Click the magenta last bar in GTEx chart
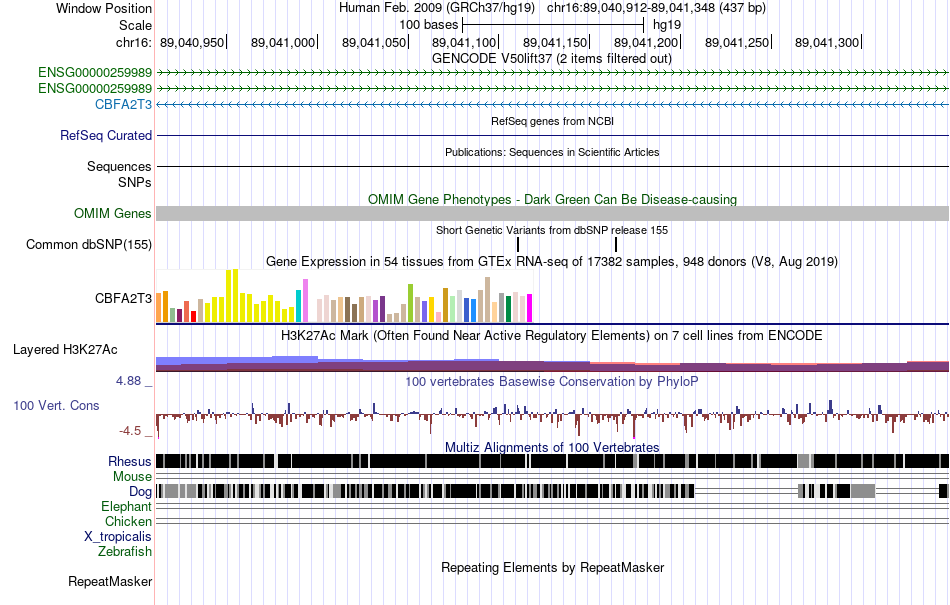Image resolution: width=950 pixels, height=605 pixels. tap(530, 308)
